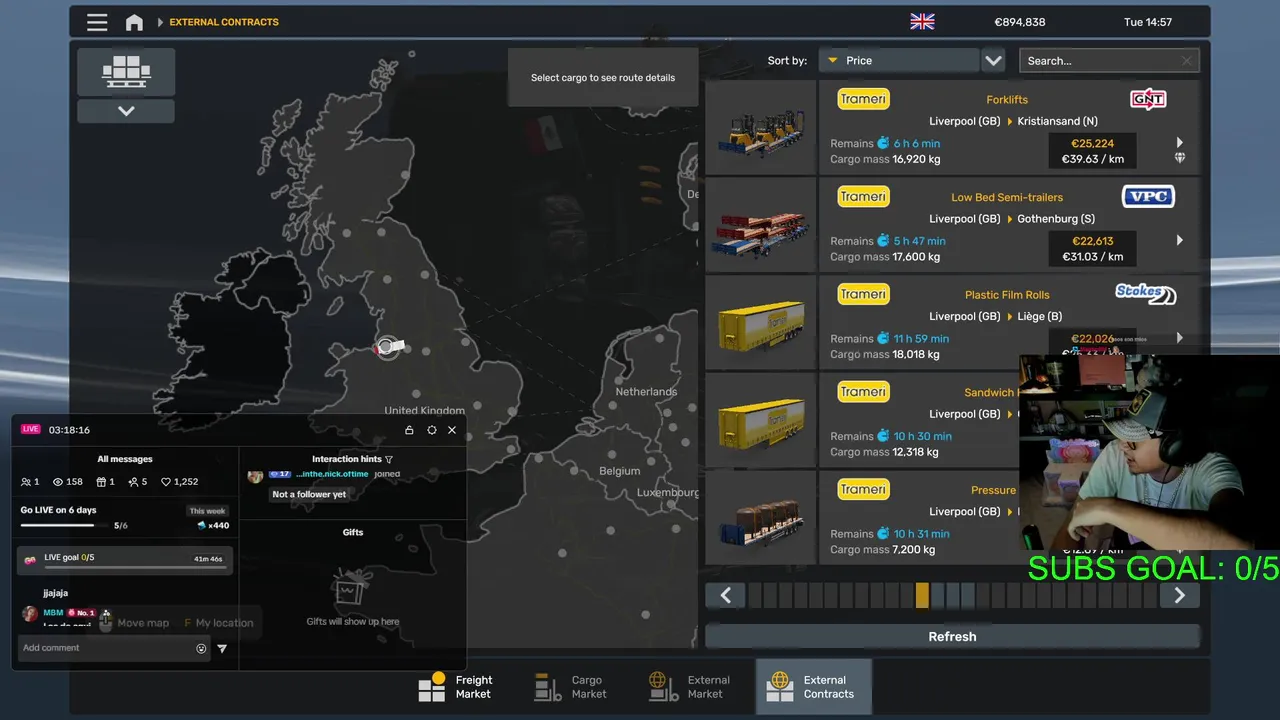1280x720 pixels.
Task: Click the Pressure cargo trailer thumbnail
Action: coord(761,518)
